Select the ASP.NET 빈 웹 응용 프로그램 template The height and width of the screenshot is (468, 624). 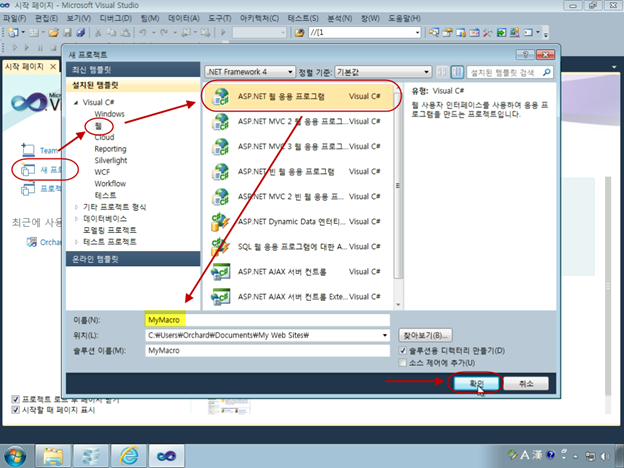297,172
